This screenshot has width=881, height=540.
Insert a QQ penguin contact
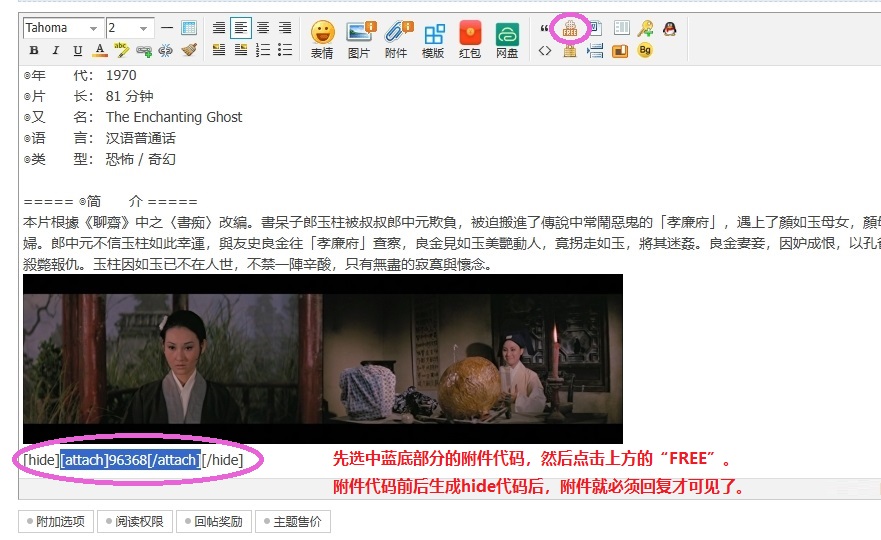pyautogui.click(x=669, y=28)
